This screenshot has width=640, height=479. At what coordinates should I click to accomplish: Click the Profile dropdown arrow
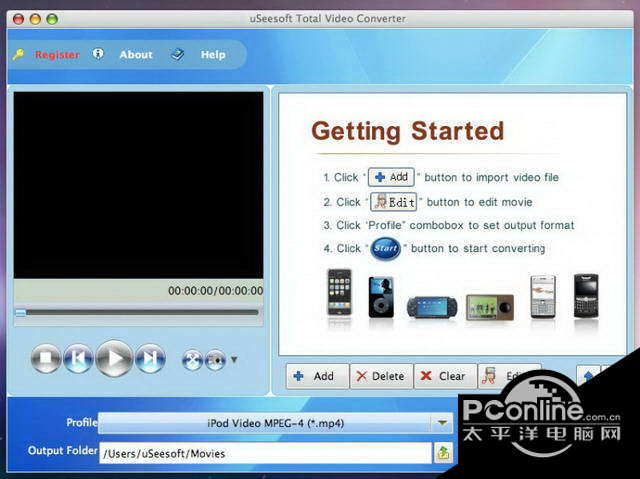[442, 423]
